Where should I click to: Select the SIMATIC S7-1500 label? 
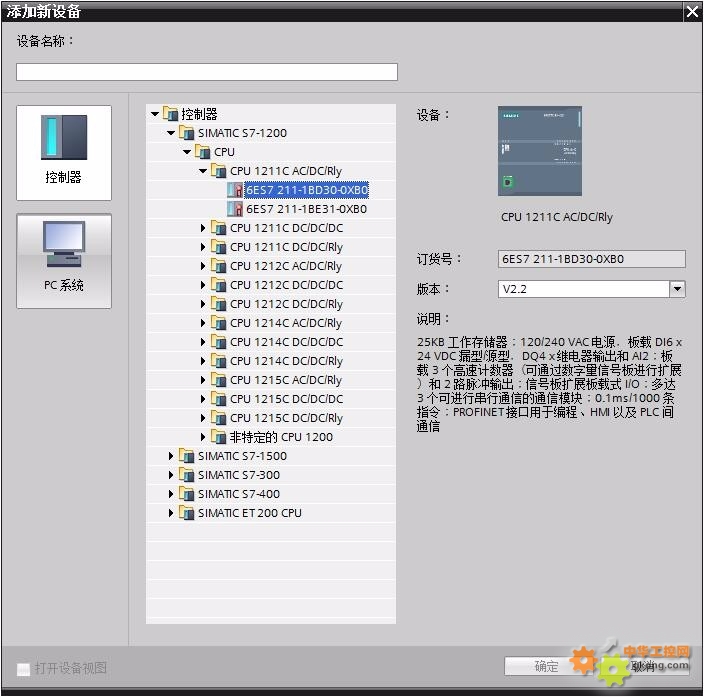(242, 456)
